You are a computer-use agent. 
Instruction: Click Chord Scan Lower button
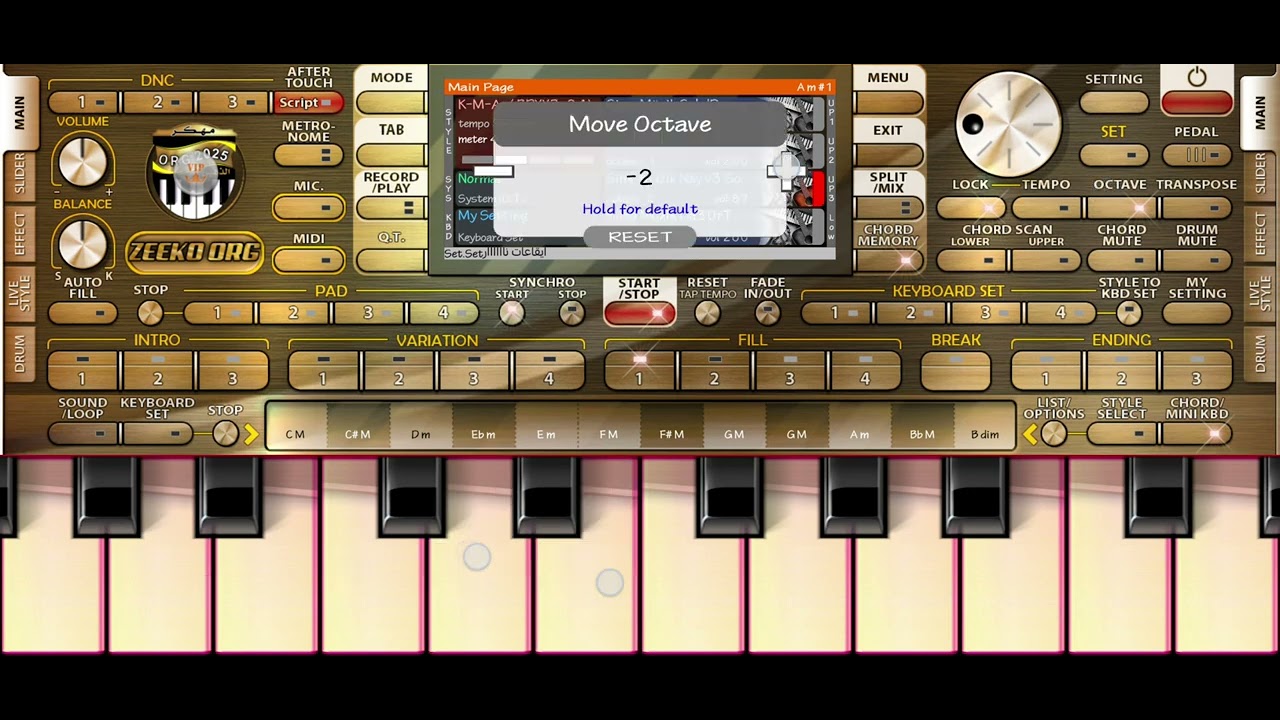click(x=971, y=261)
